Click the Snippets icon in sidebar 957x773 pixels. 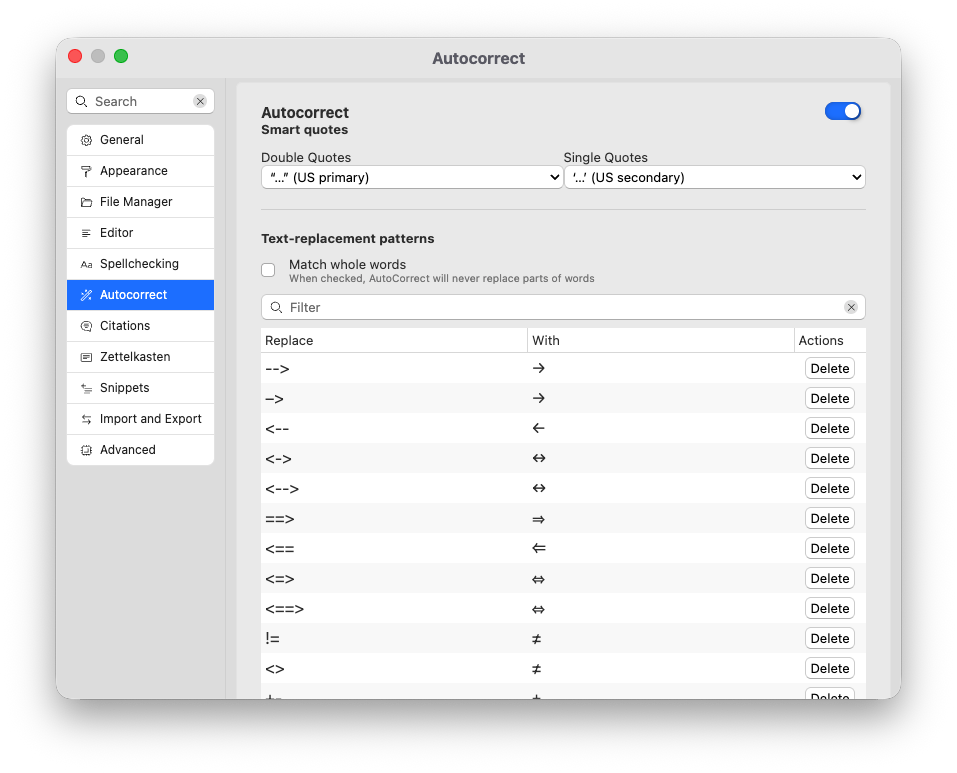coord(86,389)
